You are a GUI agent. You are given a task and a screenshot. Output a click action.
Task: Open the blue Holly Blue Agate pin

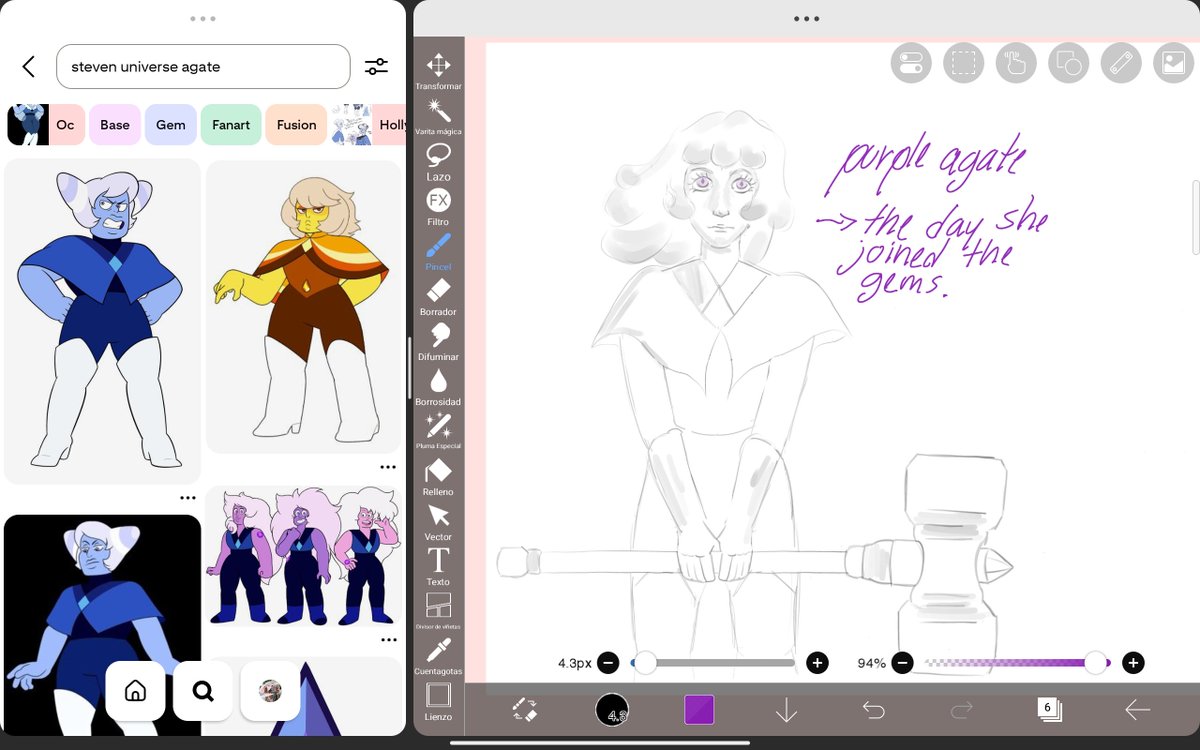click(x=102, y=321)
